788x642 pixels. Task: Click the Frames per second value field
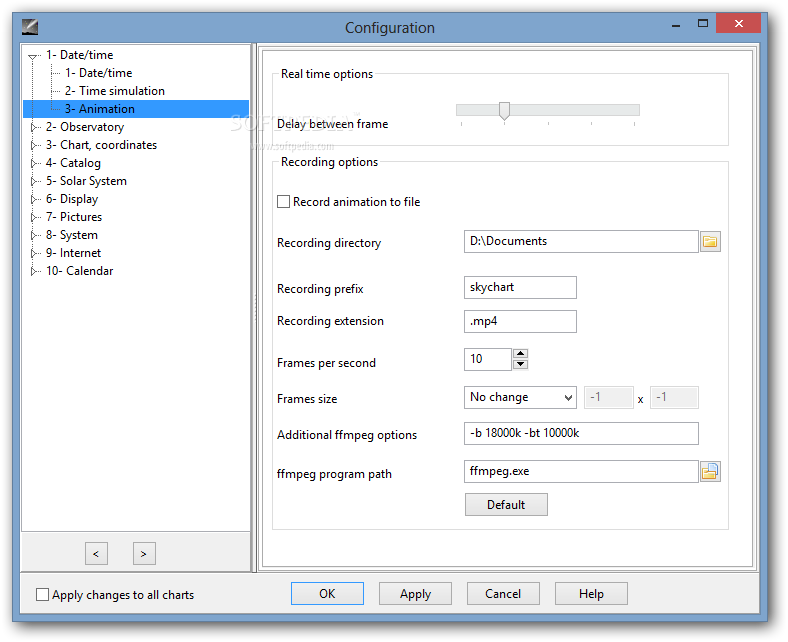(x=488, y=359)
